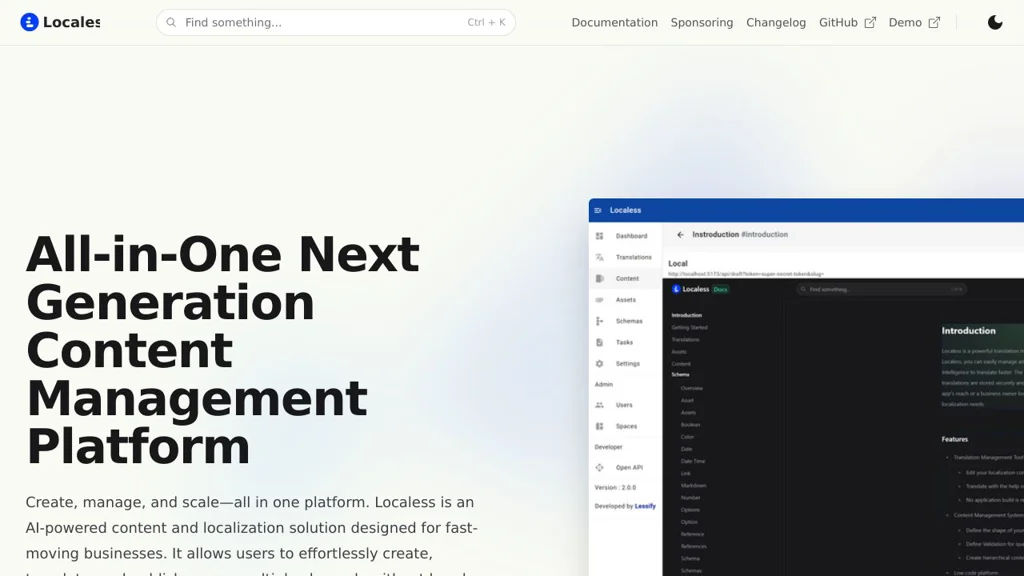
Task: Click the Features heading in dark preview
Action: pos(955,440)
